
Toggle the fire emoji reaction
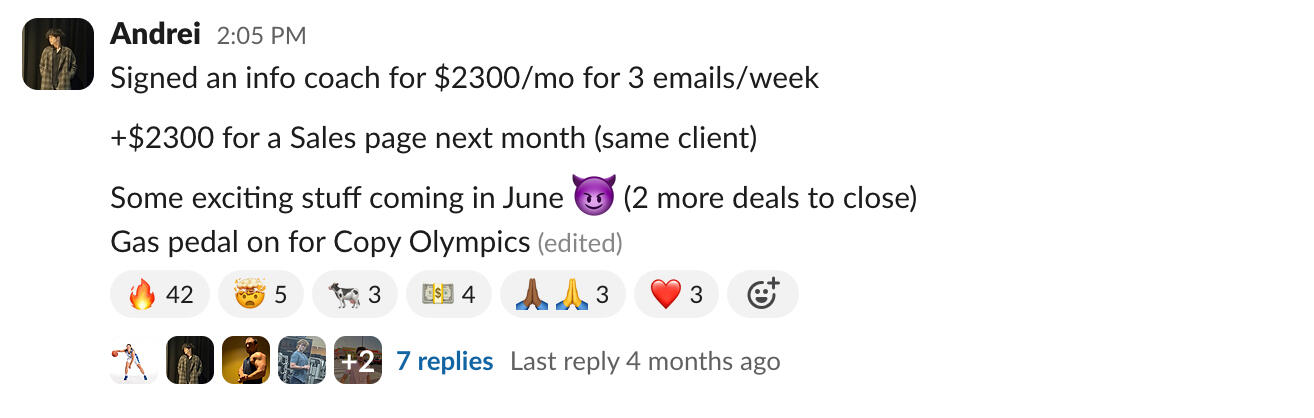point(159,295)
